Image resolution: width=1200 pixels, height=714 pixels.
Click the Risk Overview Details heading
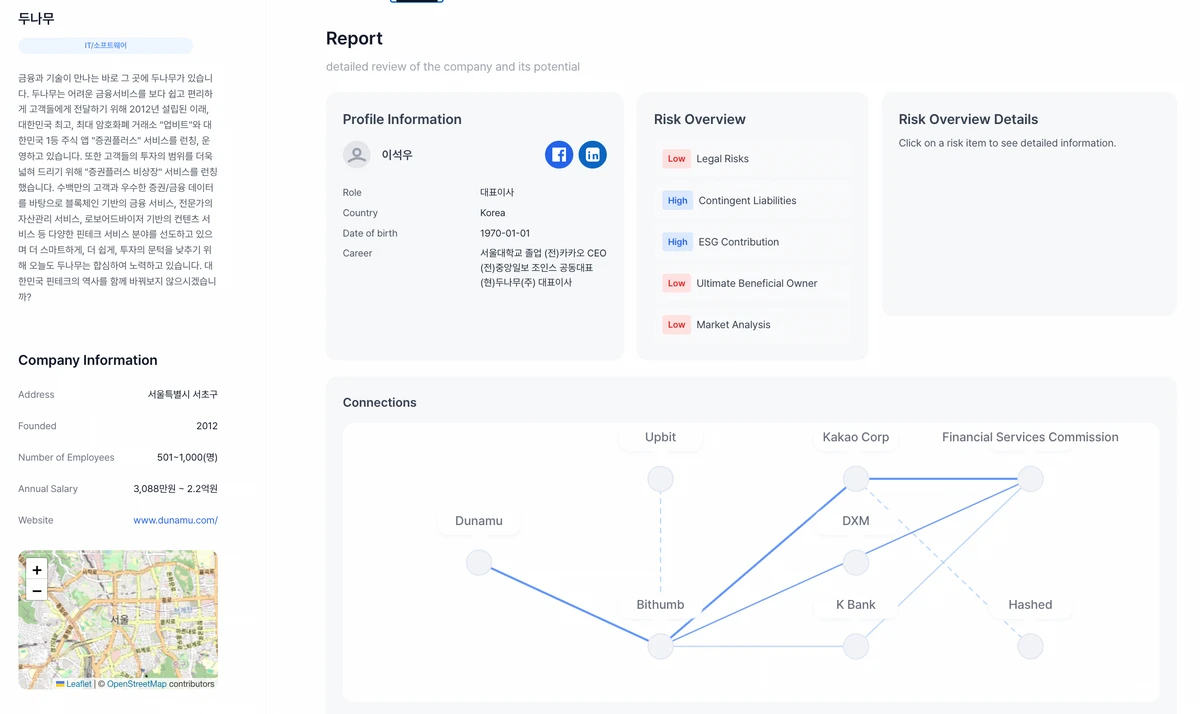(968, 119)
